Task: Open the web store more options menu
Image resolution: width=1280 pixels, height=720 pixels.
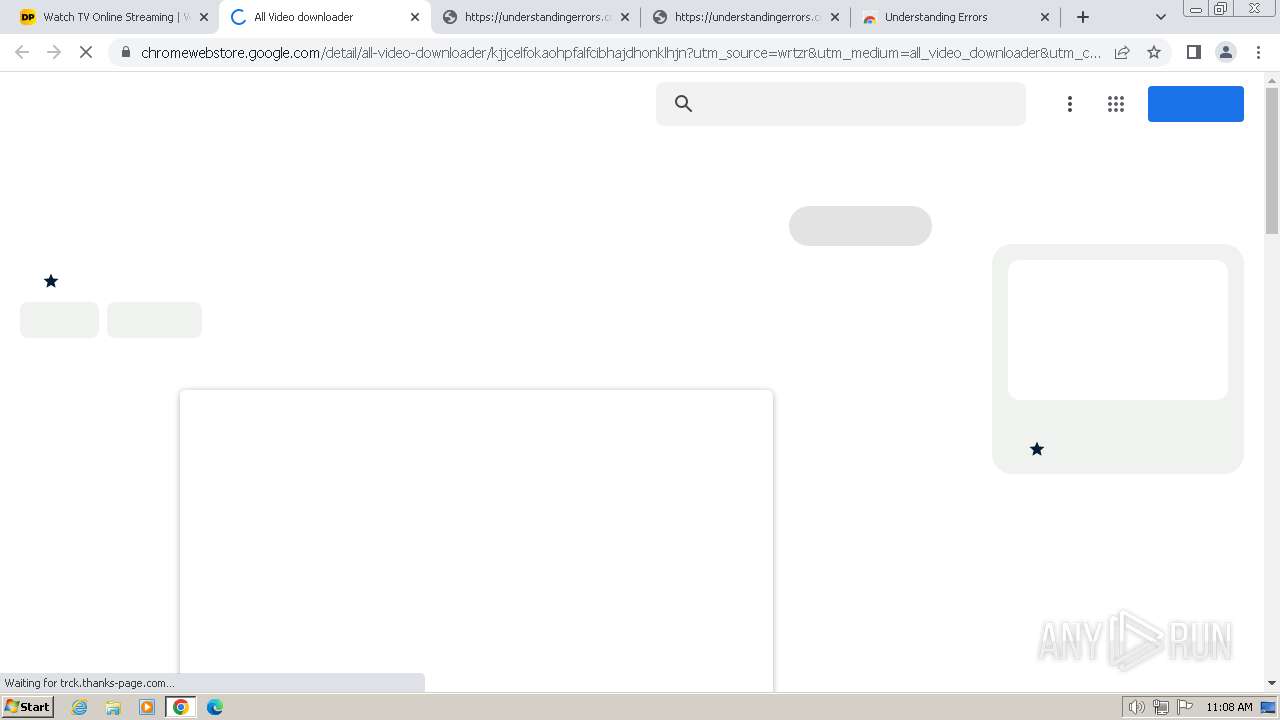Action: click(x=1070, y=104)
